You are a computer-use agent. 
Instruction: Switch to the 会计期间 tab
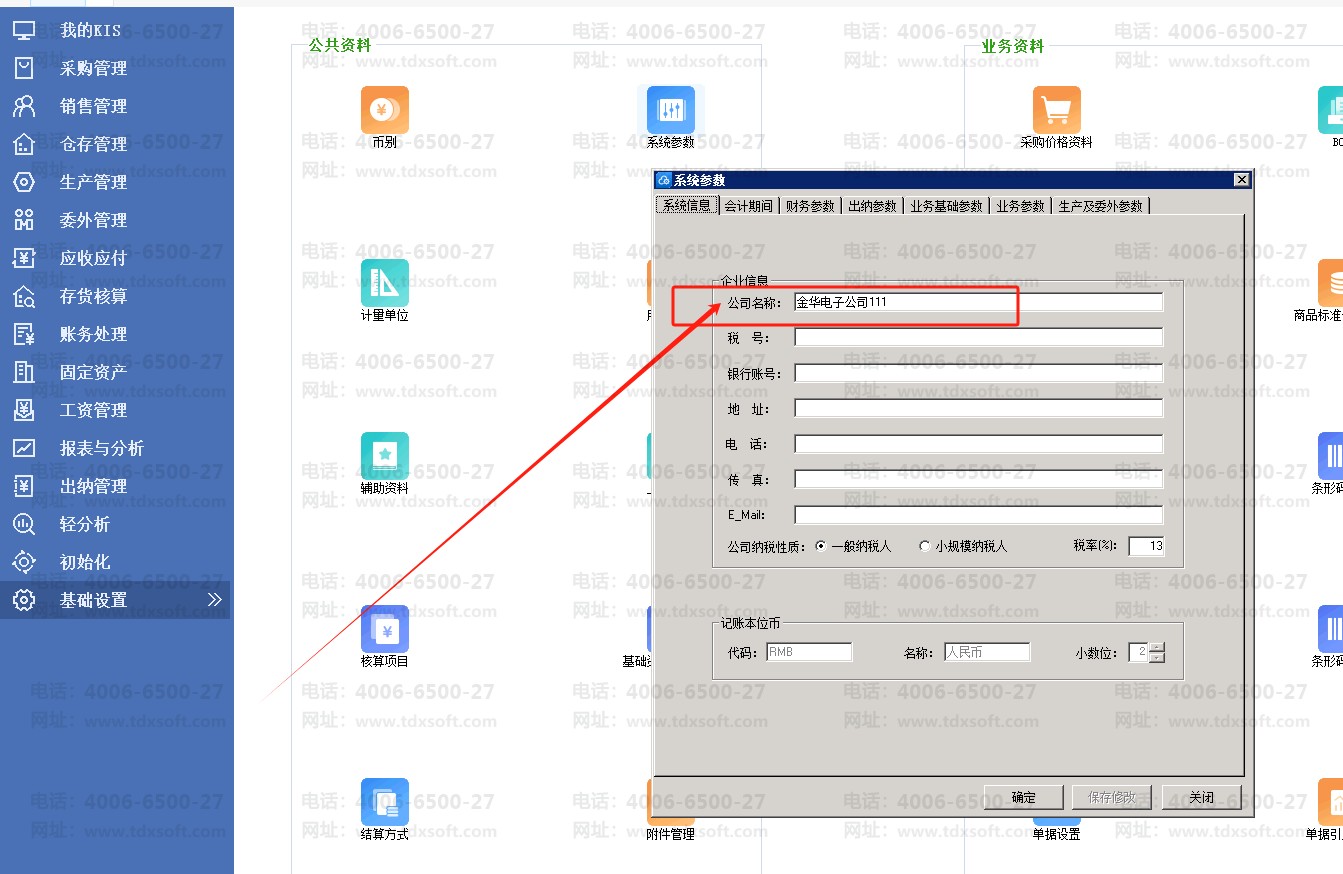tap(749, 206)
